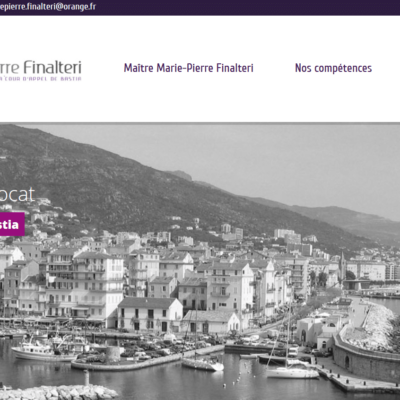Click the white sailboat moored at the pier

[x=292, y=371]
